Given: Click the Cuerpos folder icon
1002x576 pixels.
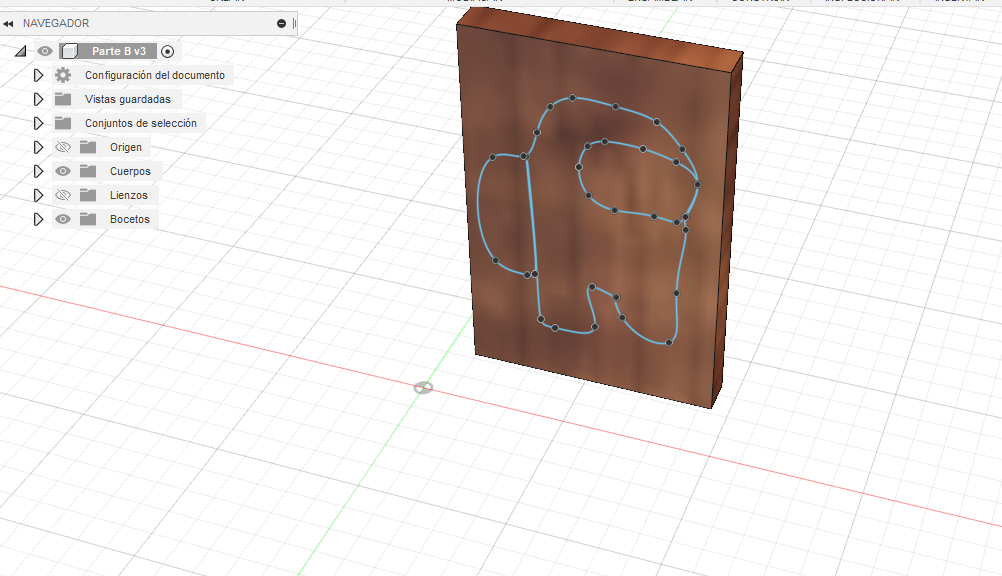Looking at the screenshot, I should pos(88,171).
